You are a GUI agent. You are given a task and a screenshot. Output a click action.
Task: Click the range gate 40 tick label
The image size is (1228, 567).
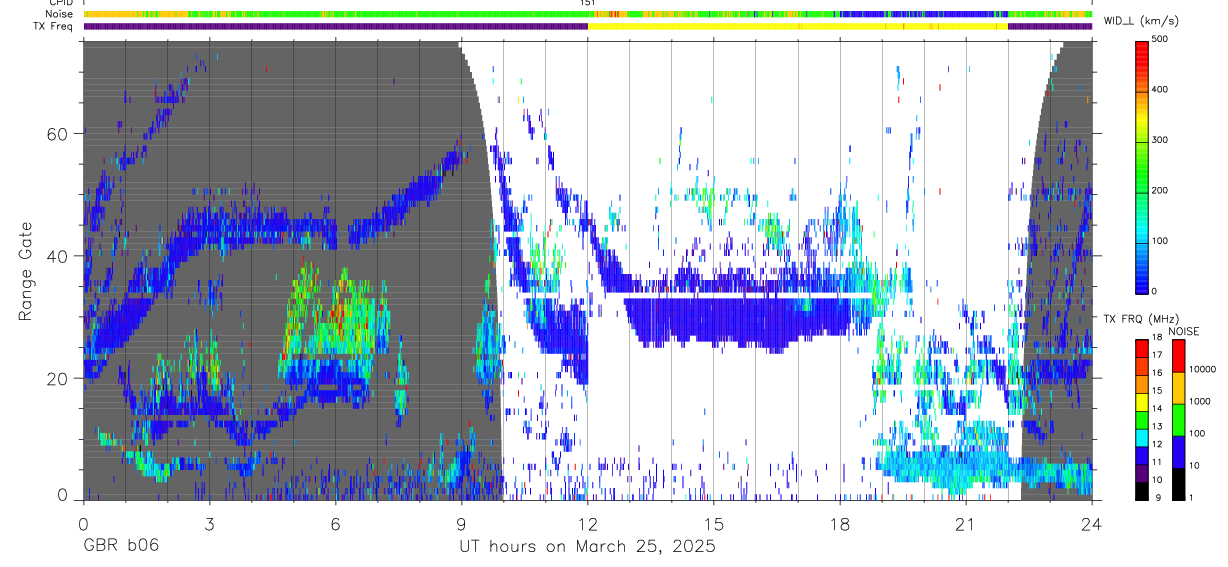57,256
